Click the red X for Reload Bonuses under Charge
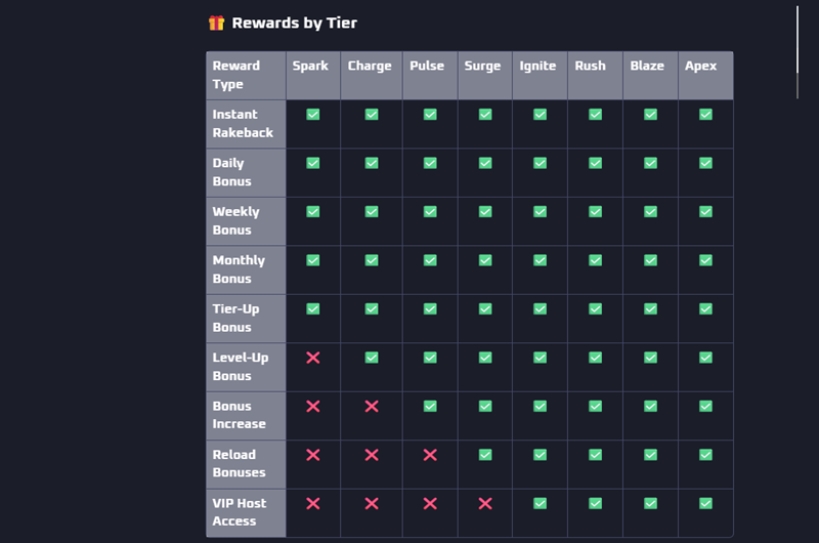This screenshot has width=819, height=543. 371,455
